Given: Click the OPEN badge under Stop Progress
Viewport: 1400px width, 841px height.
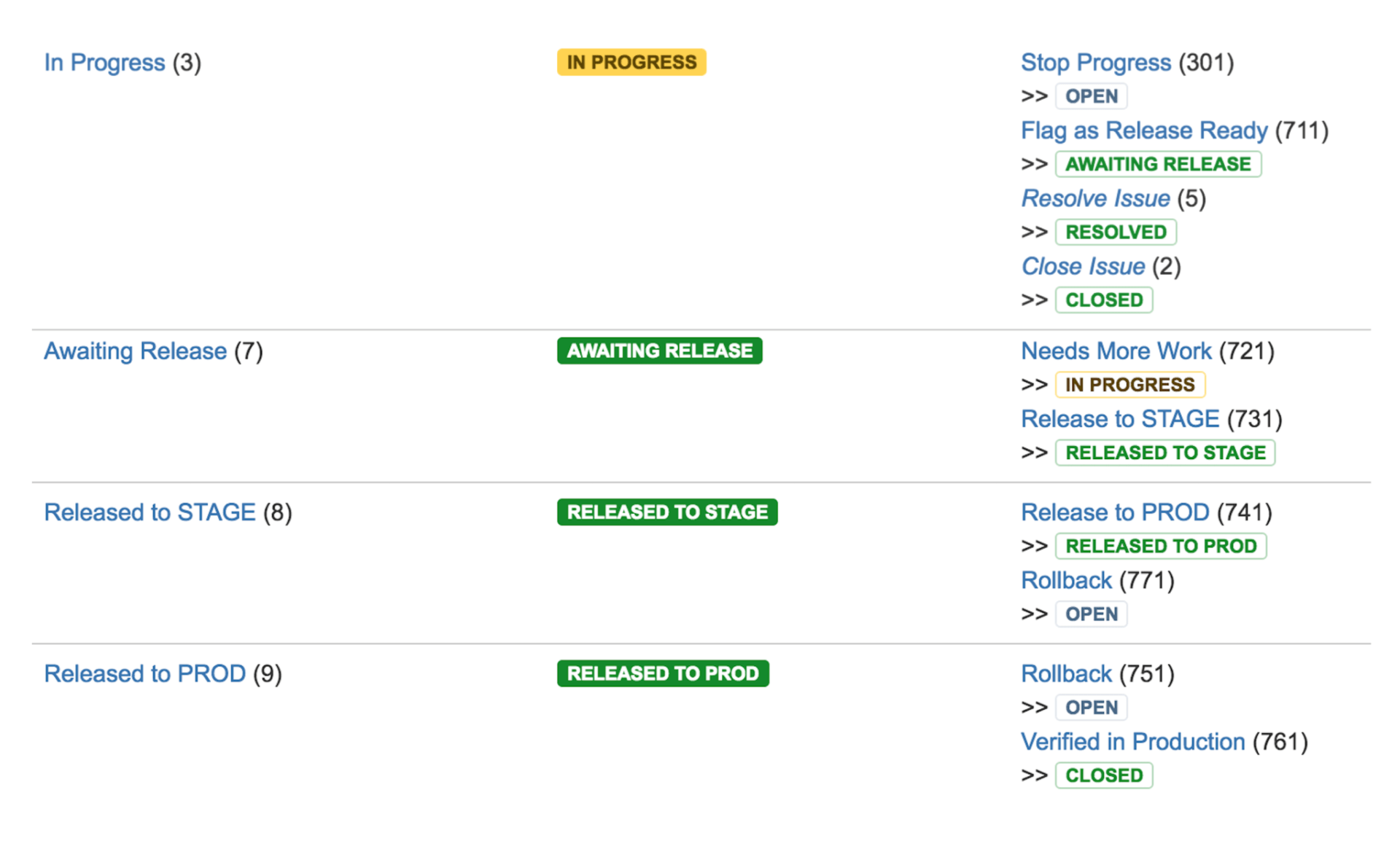Looking at the screenshot, I should coord(1091,95).
